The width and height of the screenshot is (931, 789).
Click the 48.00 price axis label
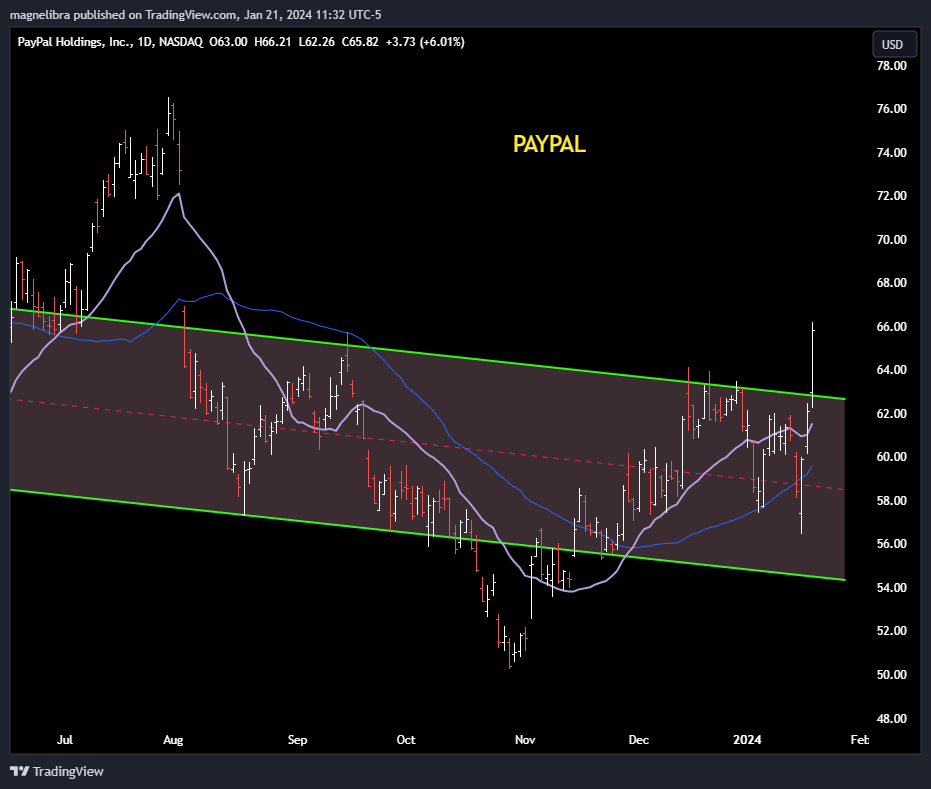point(891,718)
